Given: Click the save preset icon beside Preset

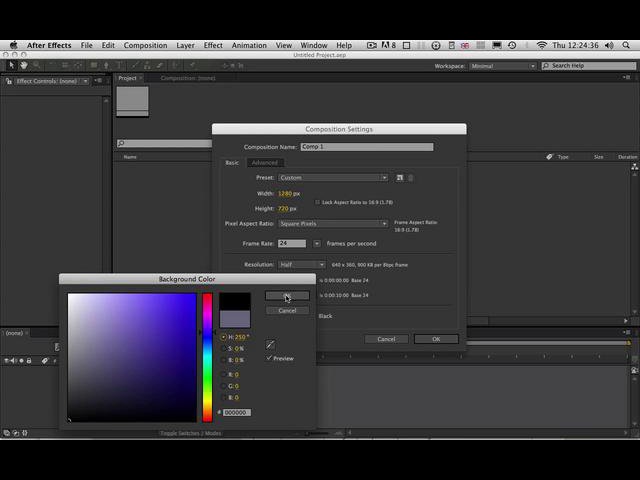Looking at the screenshot, I should pyautogui.click(x=400, y=178).
